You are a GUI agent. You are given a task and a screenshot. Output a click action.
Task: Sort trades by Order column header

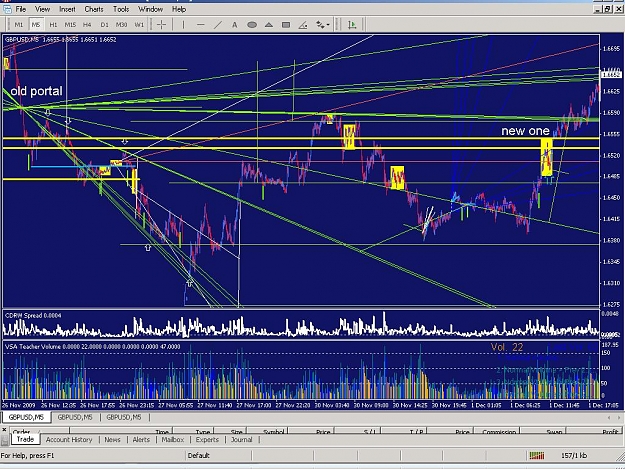[x=39, y=431]
